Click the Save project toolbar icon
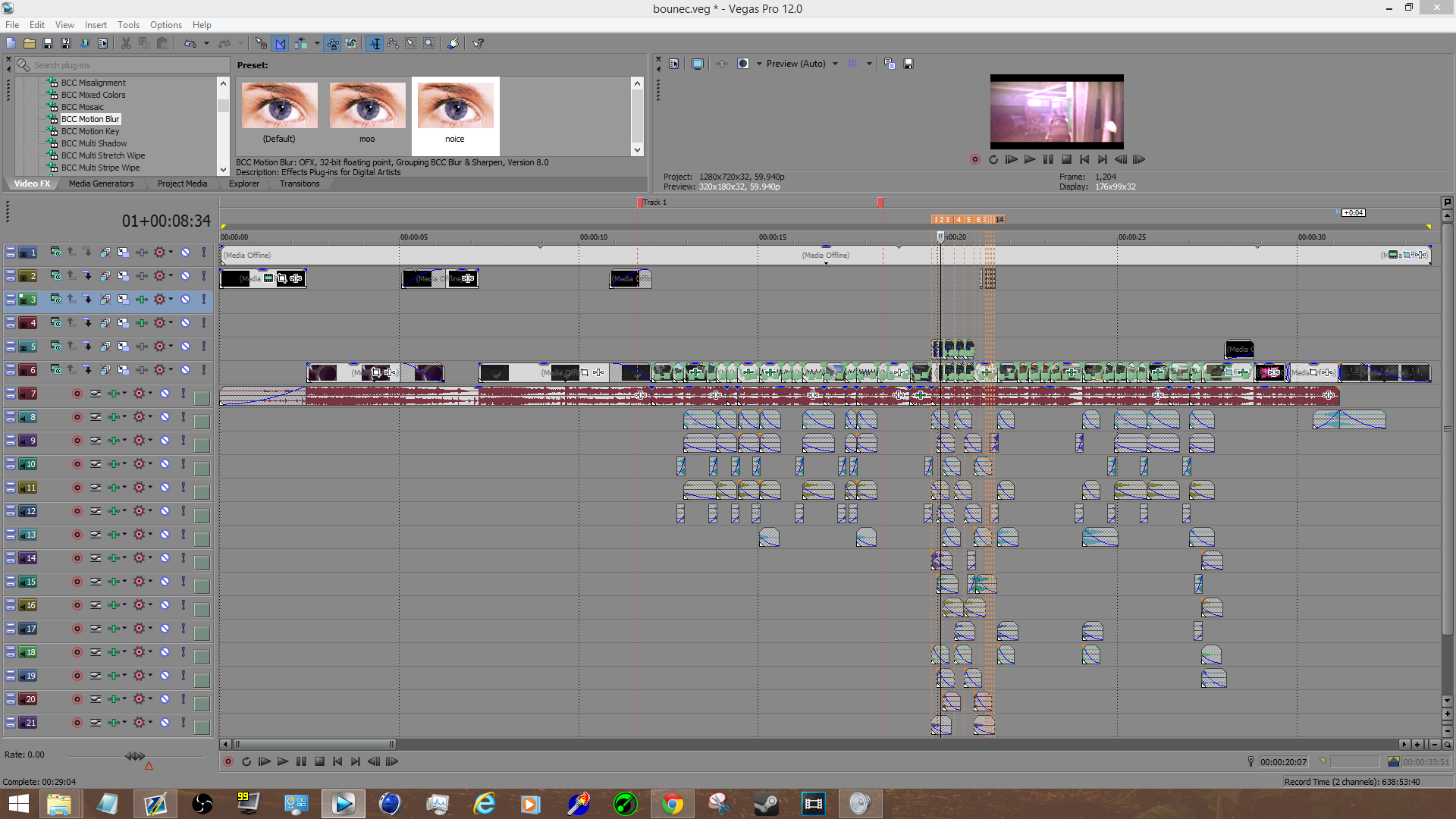Image resolution: width=1456 pixels, height=819 pixels. pos(47,44)
